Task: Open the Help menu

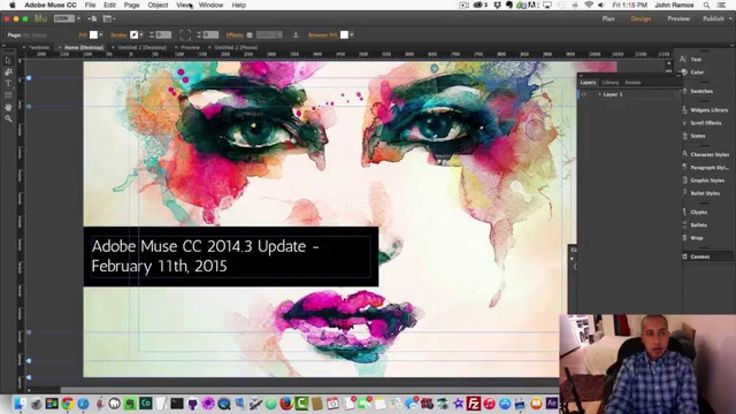Action: point(238,5)
